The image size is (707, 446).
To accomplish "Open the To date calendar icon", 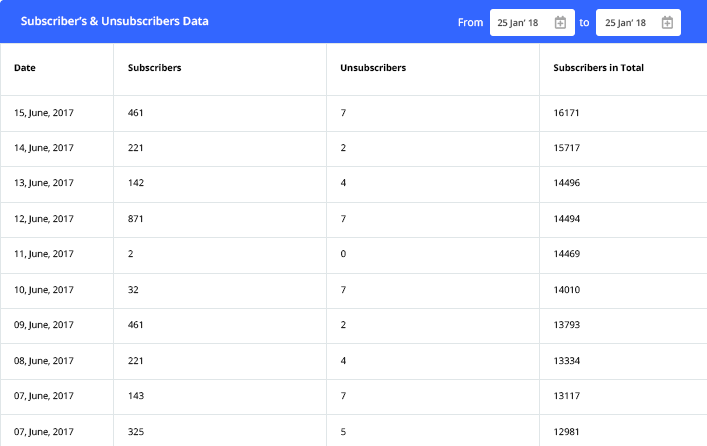I will pos(666,22).
